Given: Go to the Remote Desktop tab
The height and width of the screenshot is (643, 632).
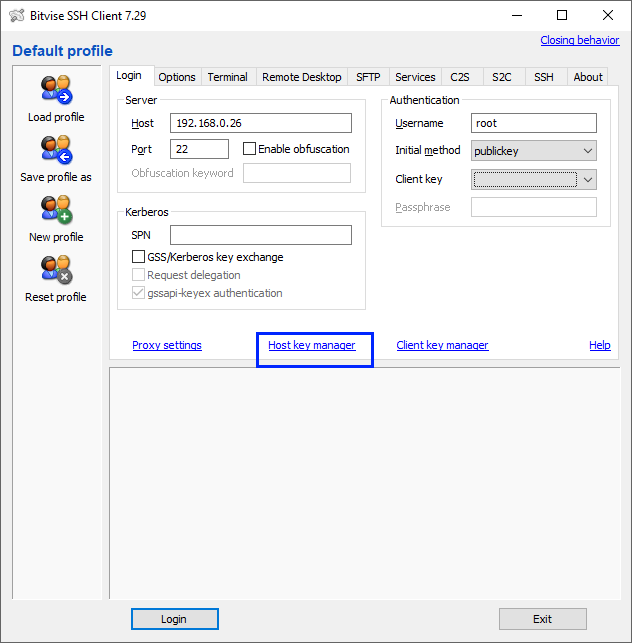Looking at the screenshot, I should tap(301, 77).
